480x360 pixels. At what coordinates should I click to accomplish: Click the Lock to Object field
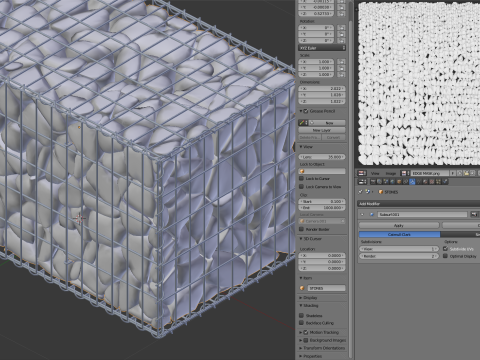click(x=322, y=171)
